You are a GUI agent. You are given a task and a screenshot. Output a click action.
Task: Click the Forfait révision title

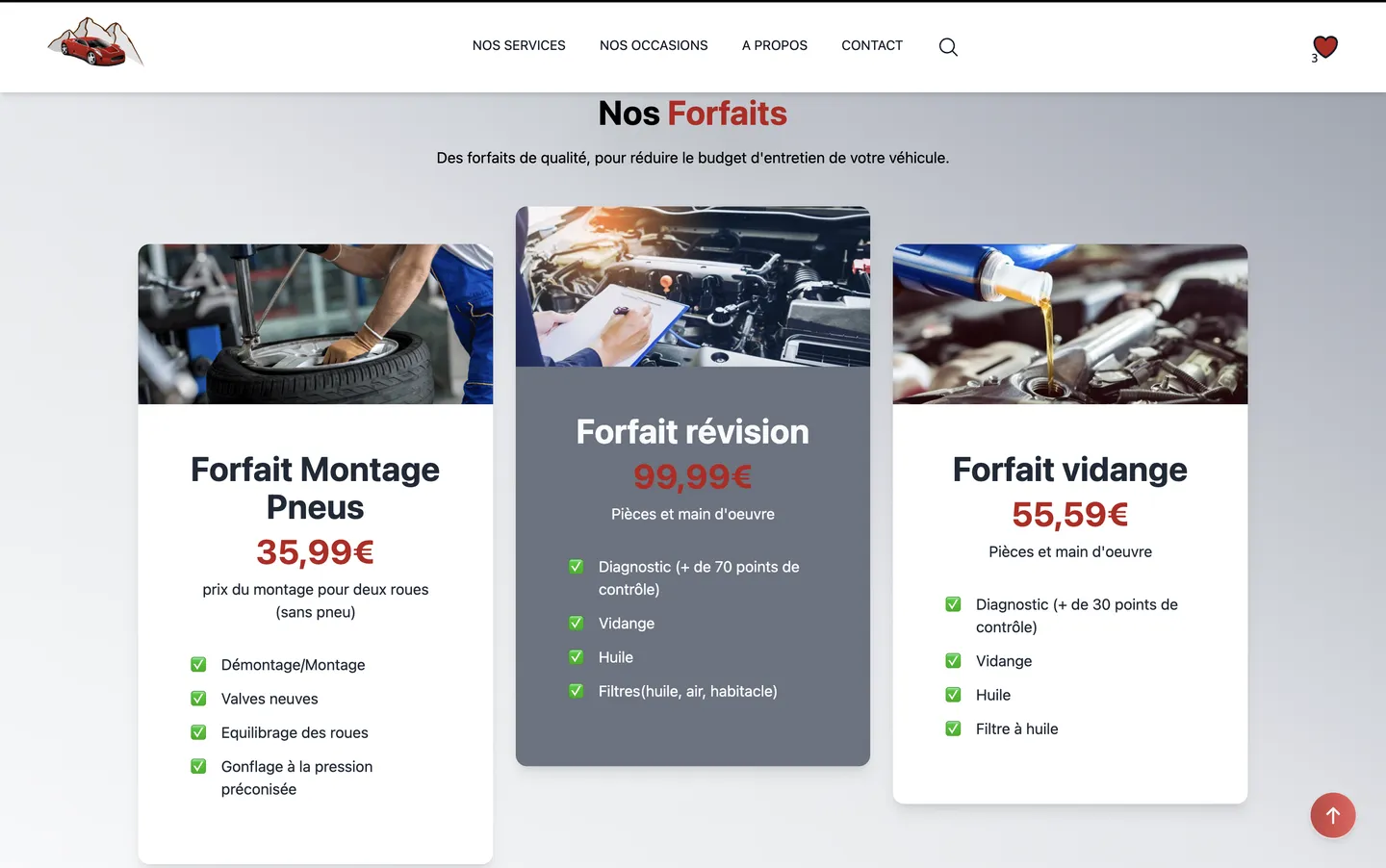[x=693, y=432]
